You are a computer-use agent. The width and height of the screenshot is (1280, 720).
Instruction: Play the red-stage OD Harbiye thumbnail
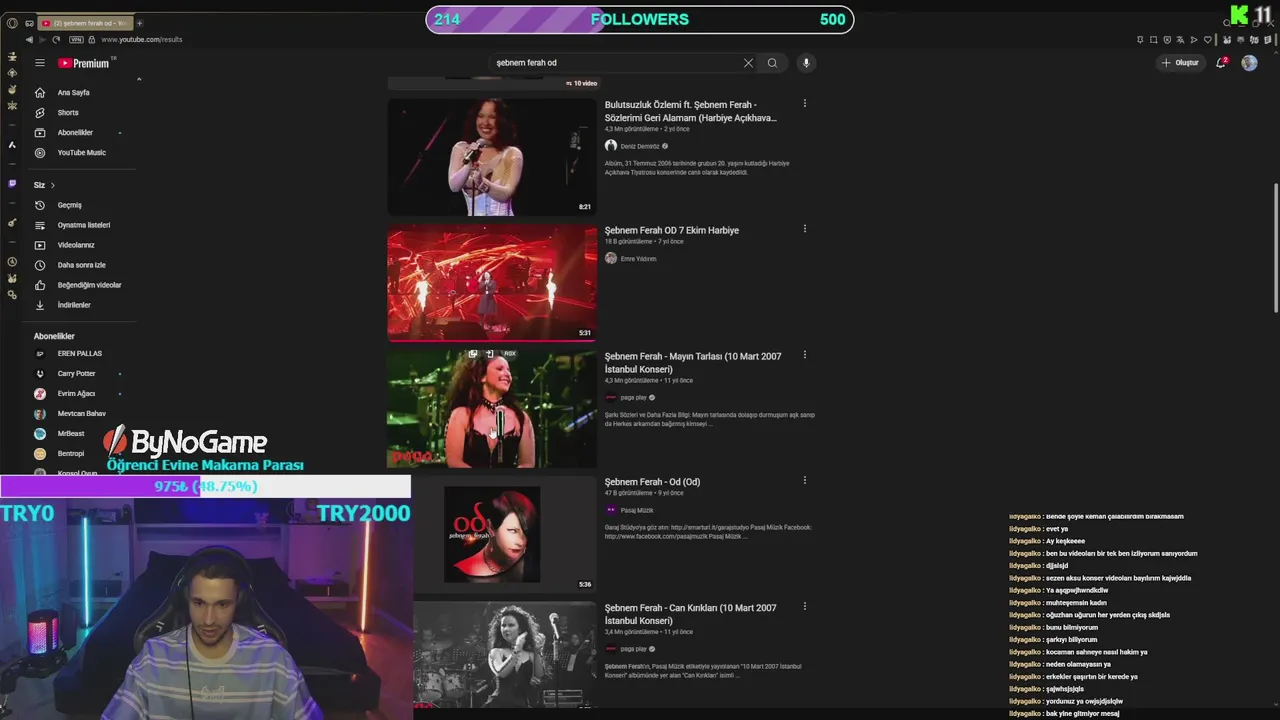[x=492, y=282]
